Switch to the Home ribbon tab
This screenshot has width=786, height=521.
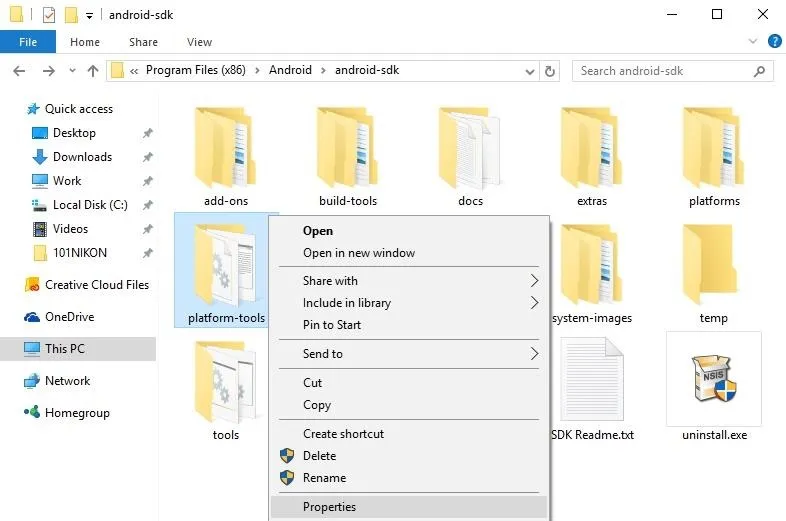85,42
